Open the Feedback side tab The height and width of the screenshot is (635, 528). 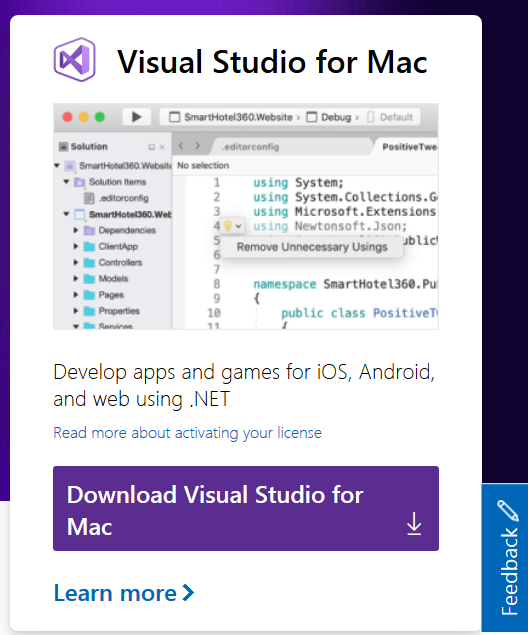[x=505, y=558]
